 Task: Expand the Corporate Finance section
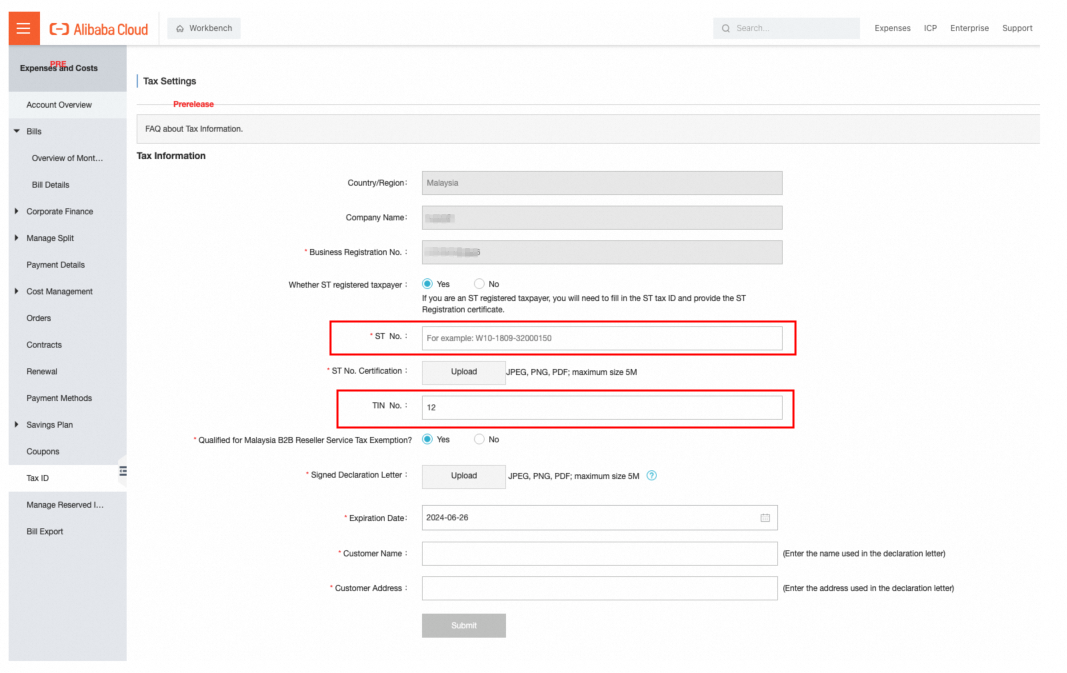point(16,212)
